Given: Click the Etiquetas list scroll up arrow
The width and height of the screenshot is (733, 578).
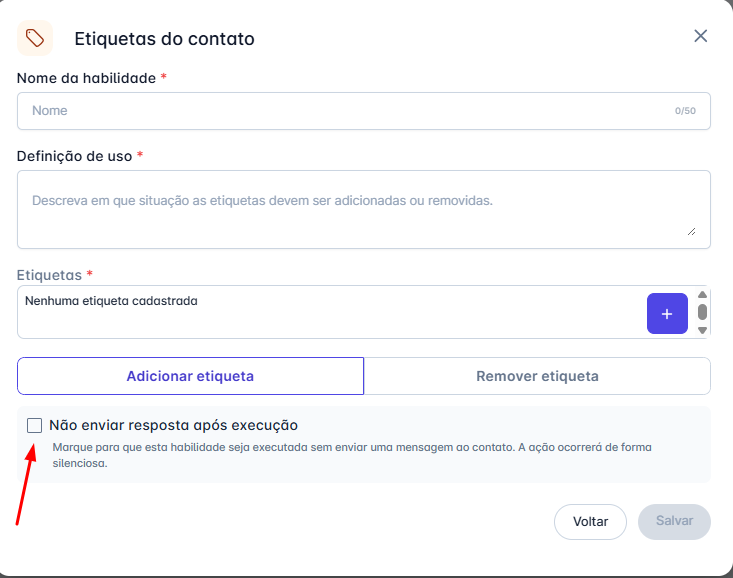Looking at the screenshot, I should point(702,295).
